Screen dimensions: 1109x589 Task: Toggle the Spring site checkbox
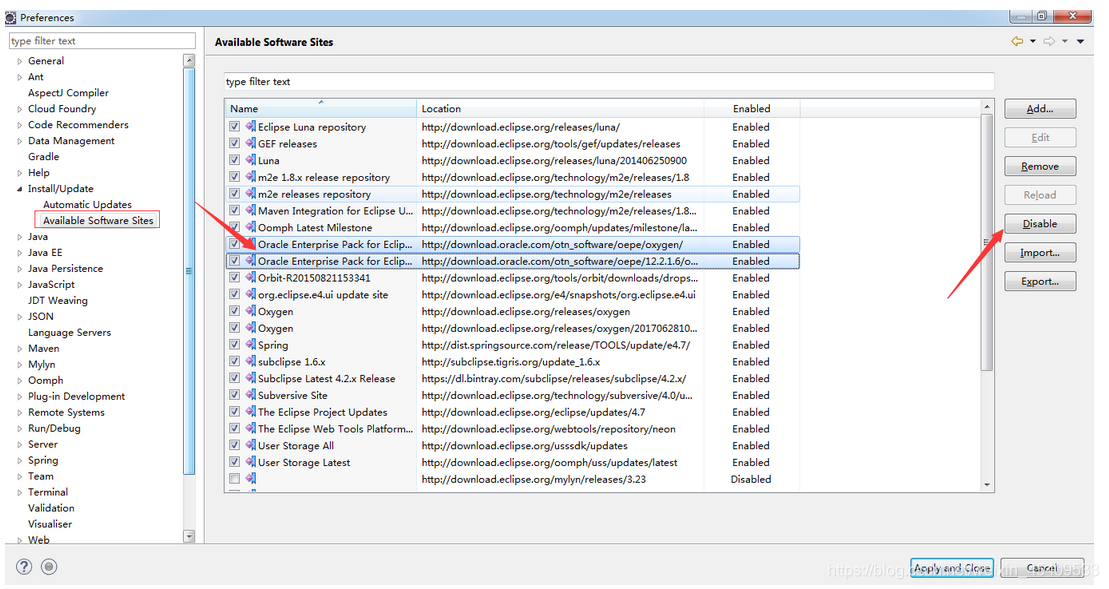[x=234, y=344]
